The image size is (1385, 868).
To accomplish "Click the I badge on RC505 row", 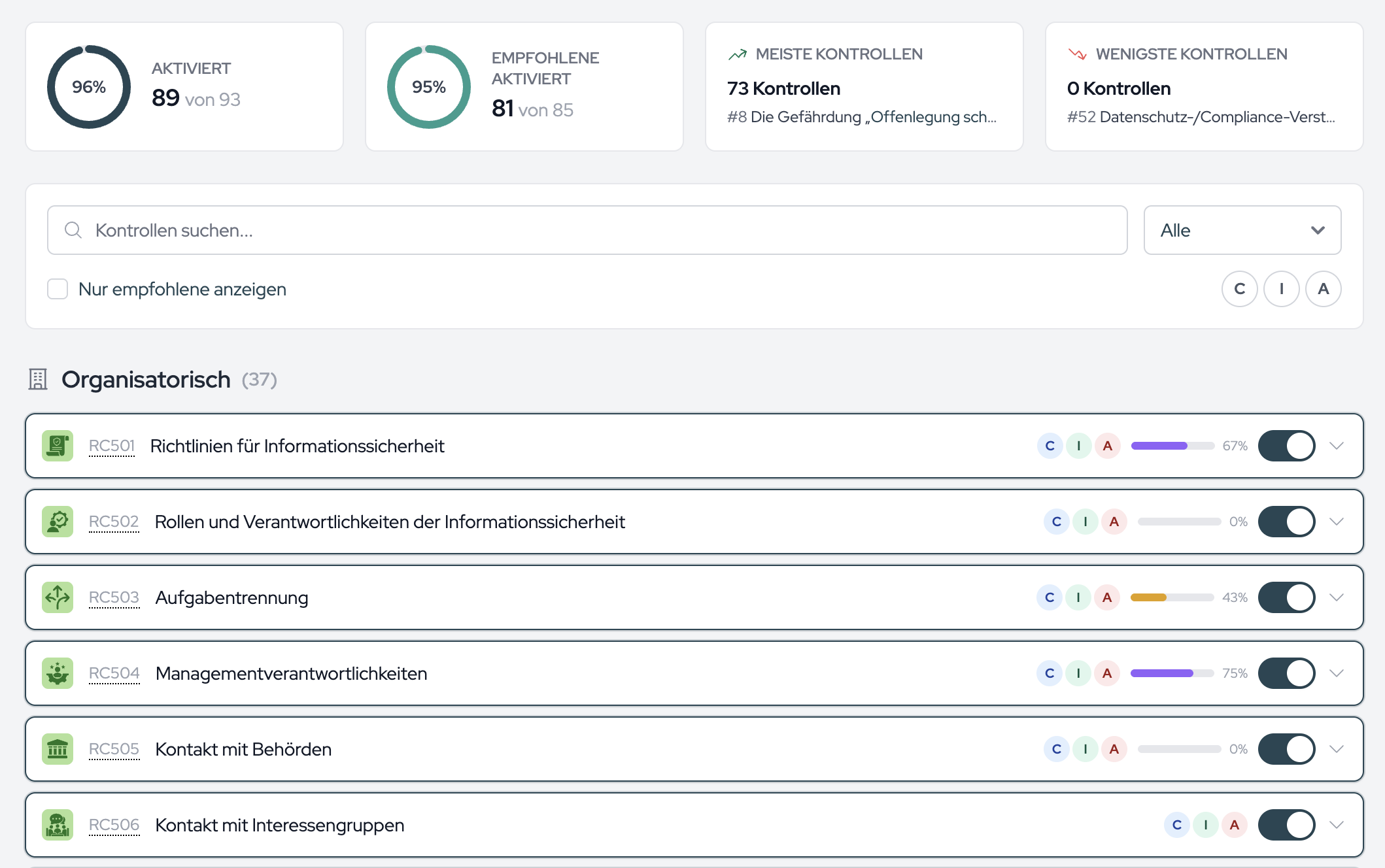I will coord(1086,749).
